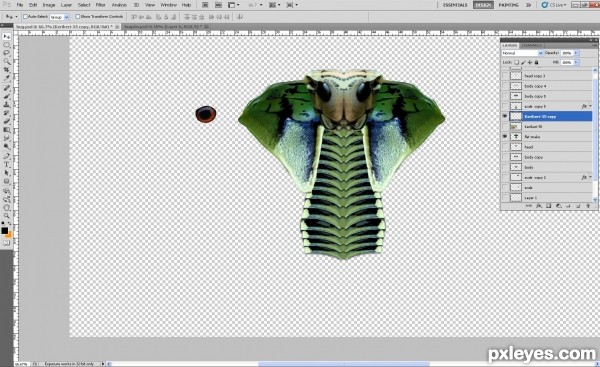The height and width of the screenshot is (367, 600).
Task: Hide the selected Kenikeni copy layer
Action: point(505,116)
